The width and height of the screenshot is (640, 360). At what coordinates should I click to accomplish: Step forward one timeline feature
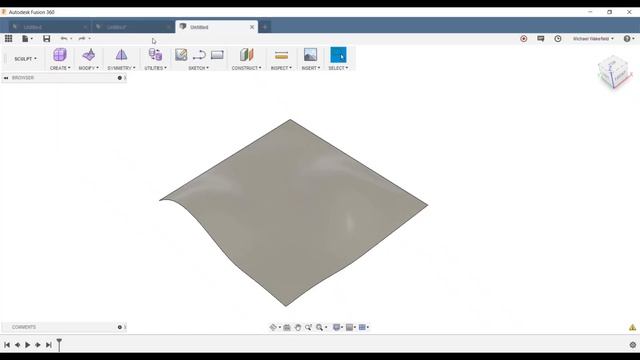point(38,345)
